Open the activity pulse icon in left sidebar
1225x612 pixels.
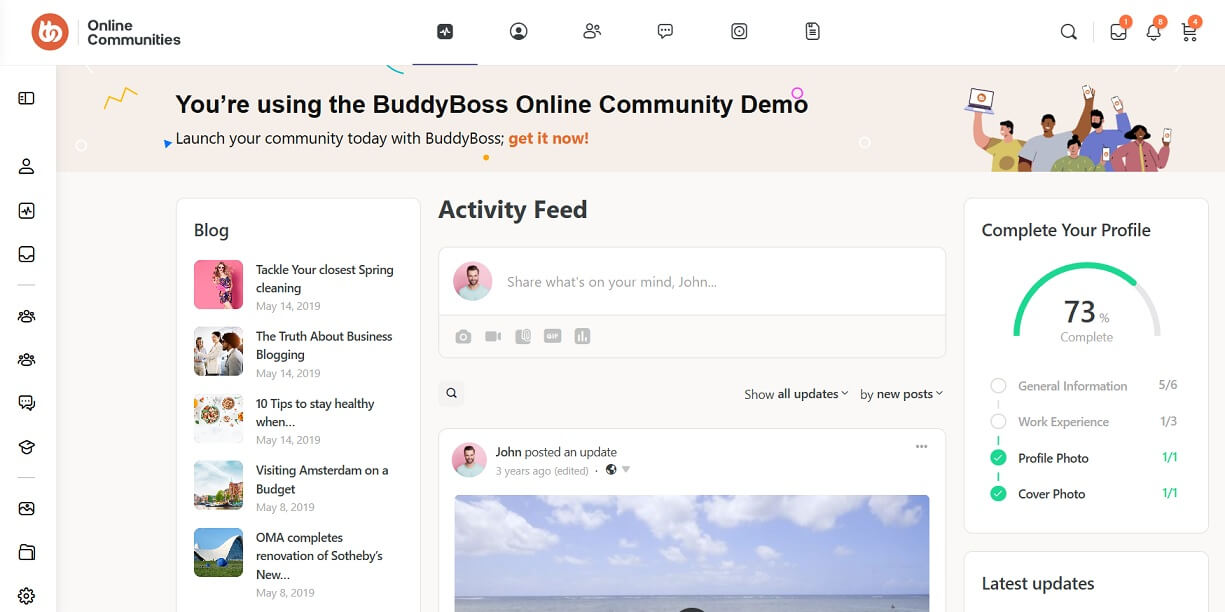click(27, 211)
